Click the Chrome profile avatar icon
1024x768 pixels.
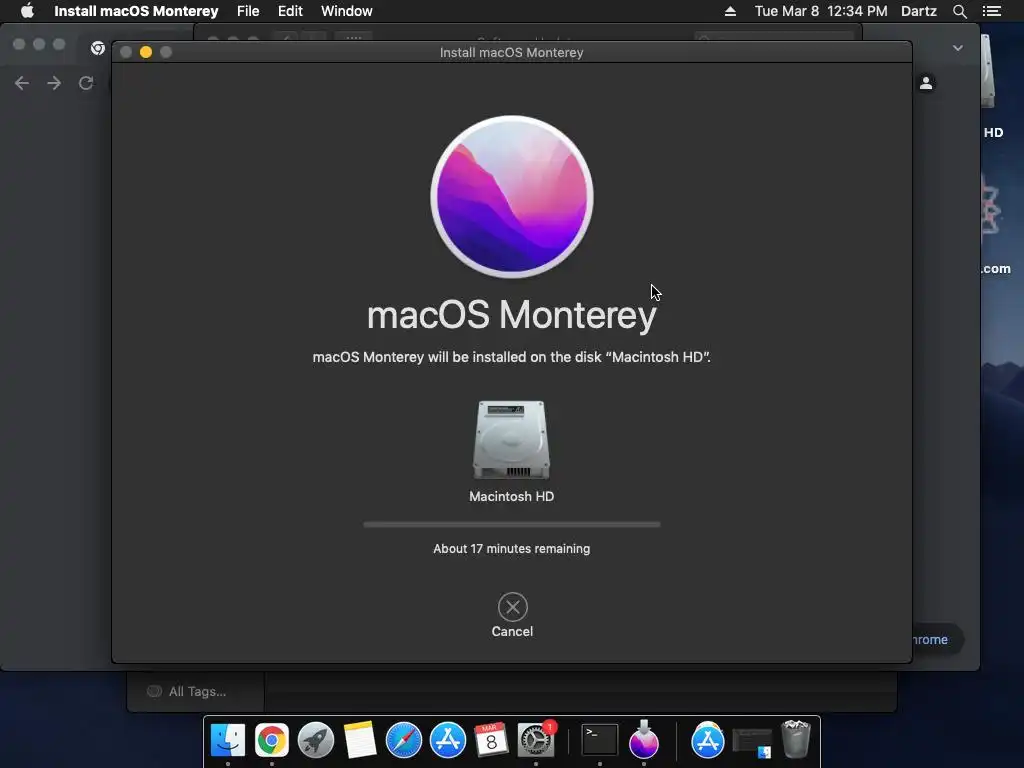click(x=926, y=83)
